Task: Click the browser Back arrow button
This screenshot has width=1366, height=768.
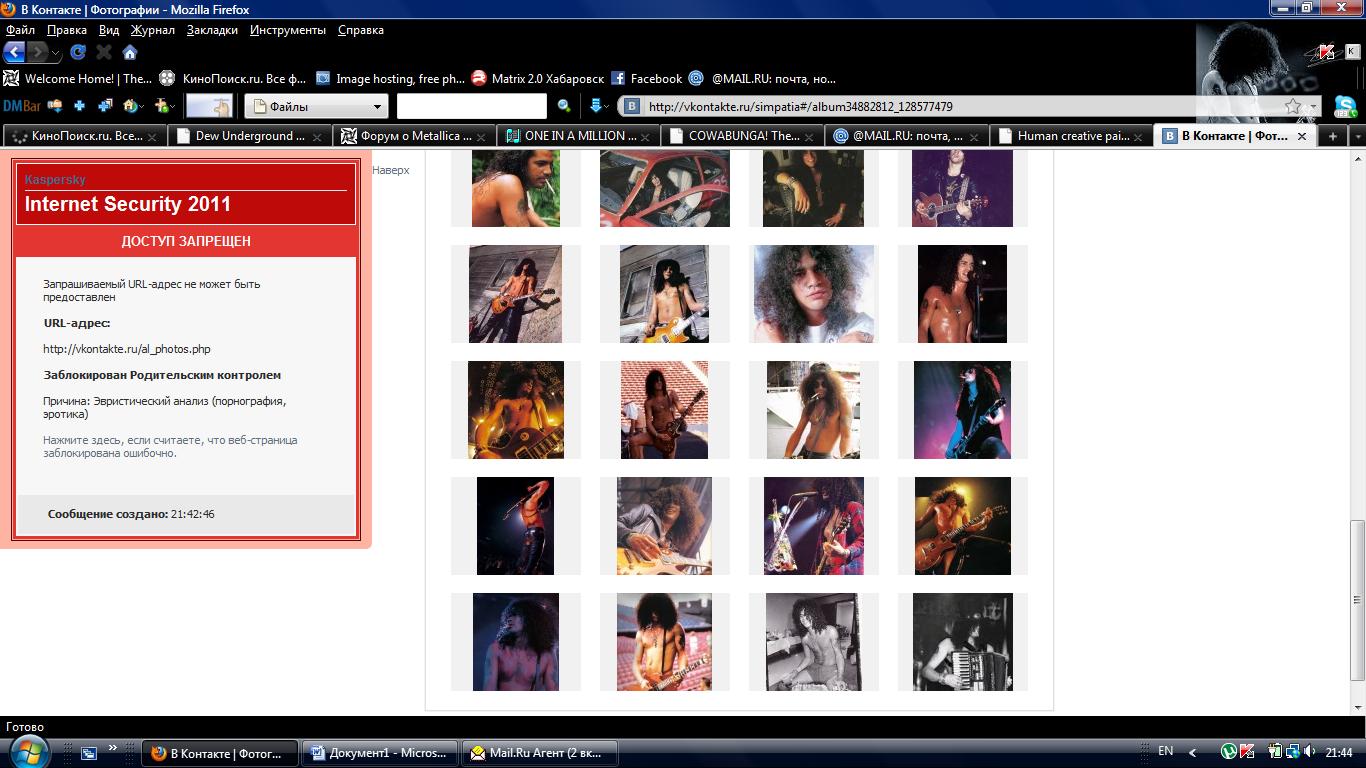Action: (14, 52)
